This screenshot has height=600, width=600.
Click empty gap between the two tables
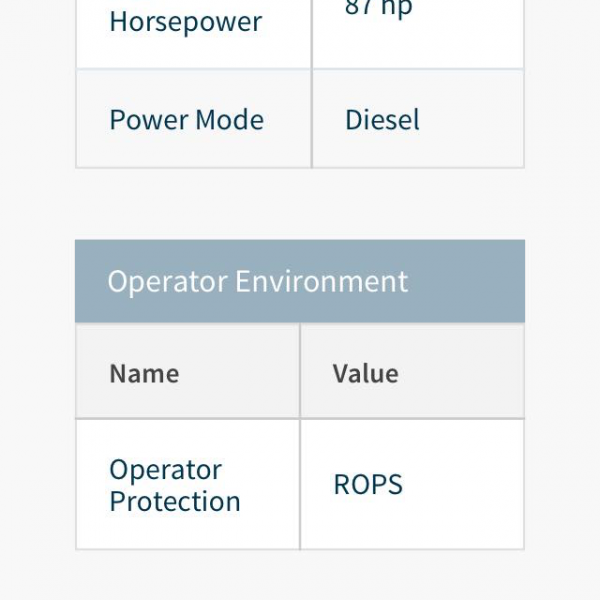pos(300,204)
